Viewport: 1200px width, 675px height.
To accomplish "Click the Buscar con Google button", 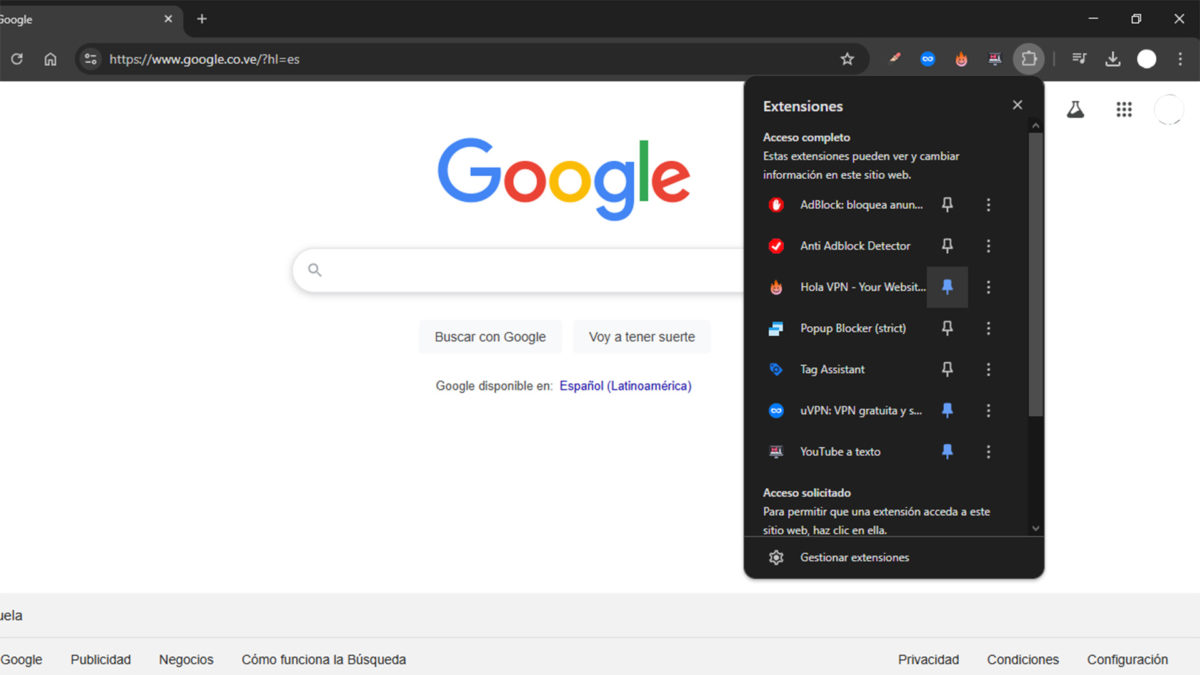I will tap(490, 337).
